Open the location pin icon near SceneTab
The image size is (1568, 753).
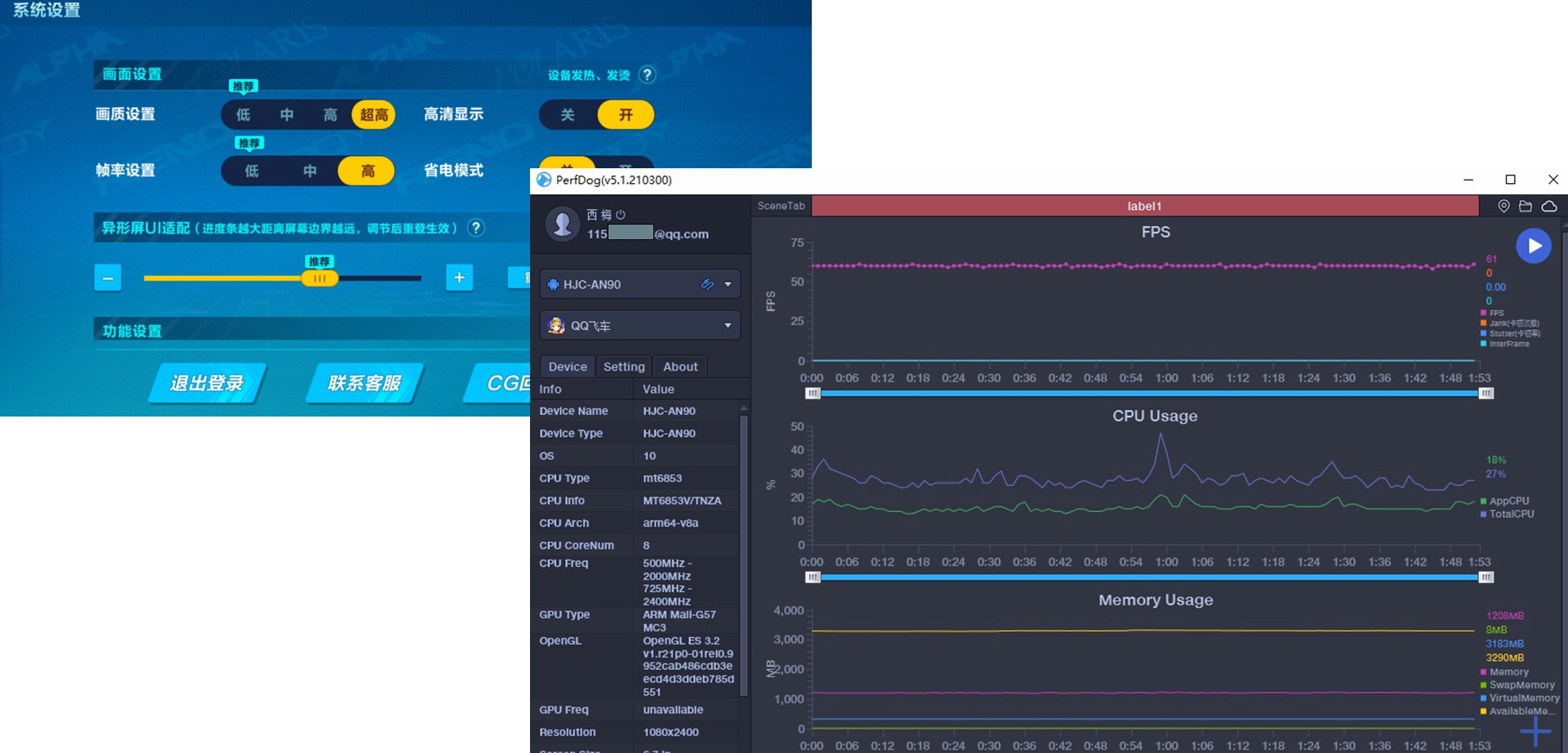[1503, 206]
